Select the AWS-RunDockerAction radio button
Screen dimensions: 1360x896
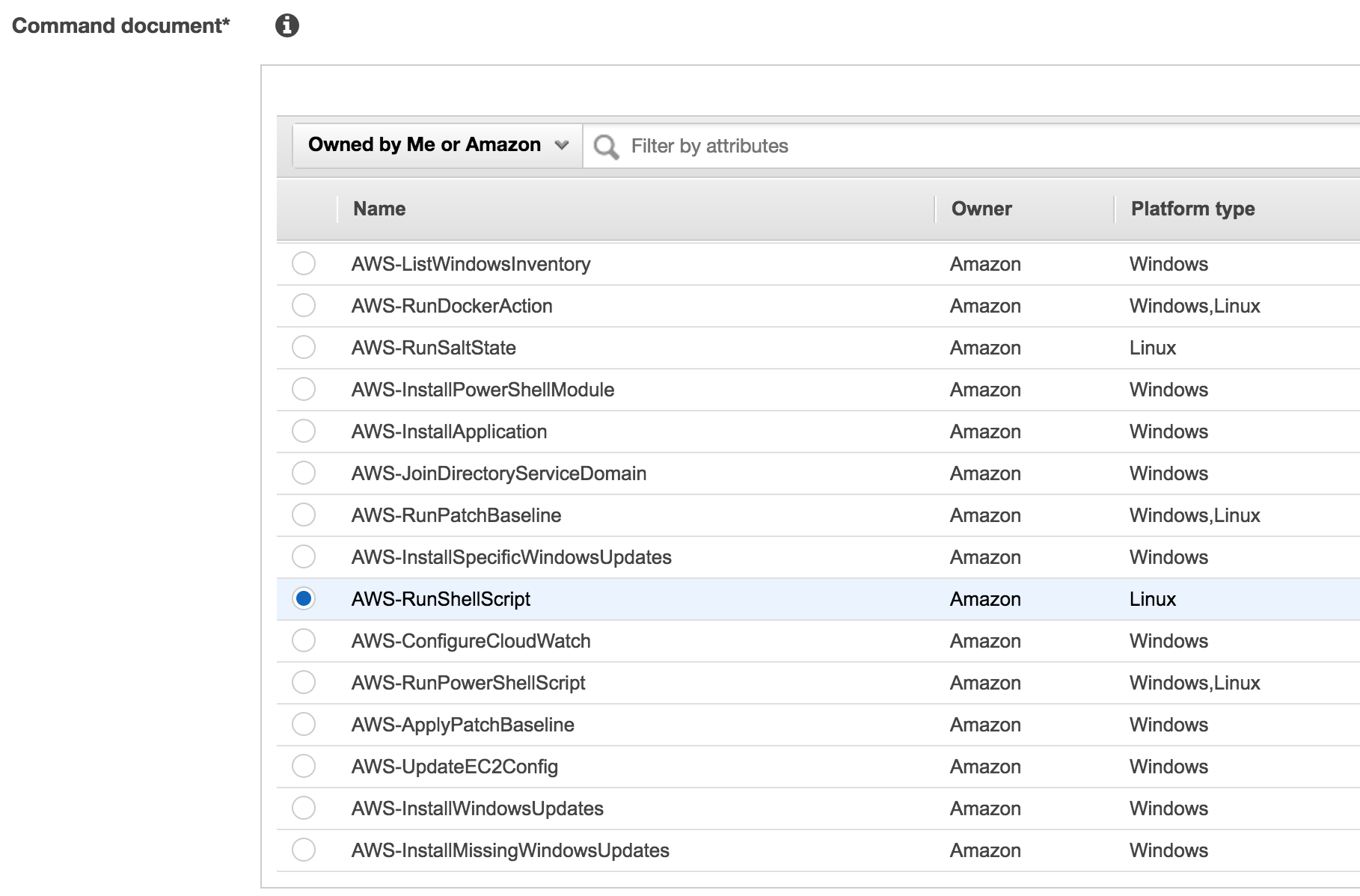click(x=304, y=305)
